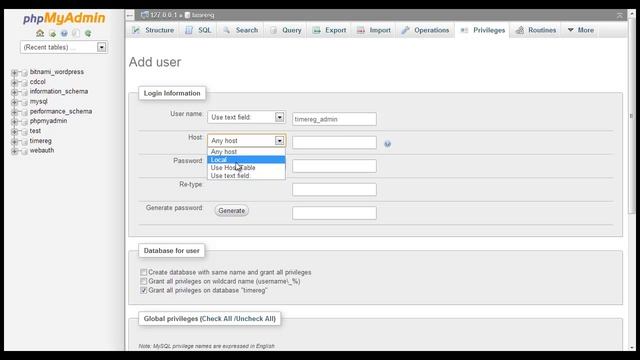The image size is (640, 360).
Task: Go to the Import tab
Action: tap(374, 30)
